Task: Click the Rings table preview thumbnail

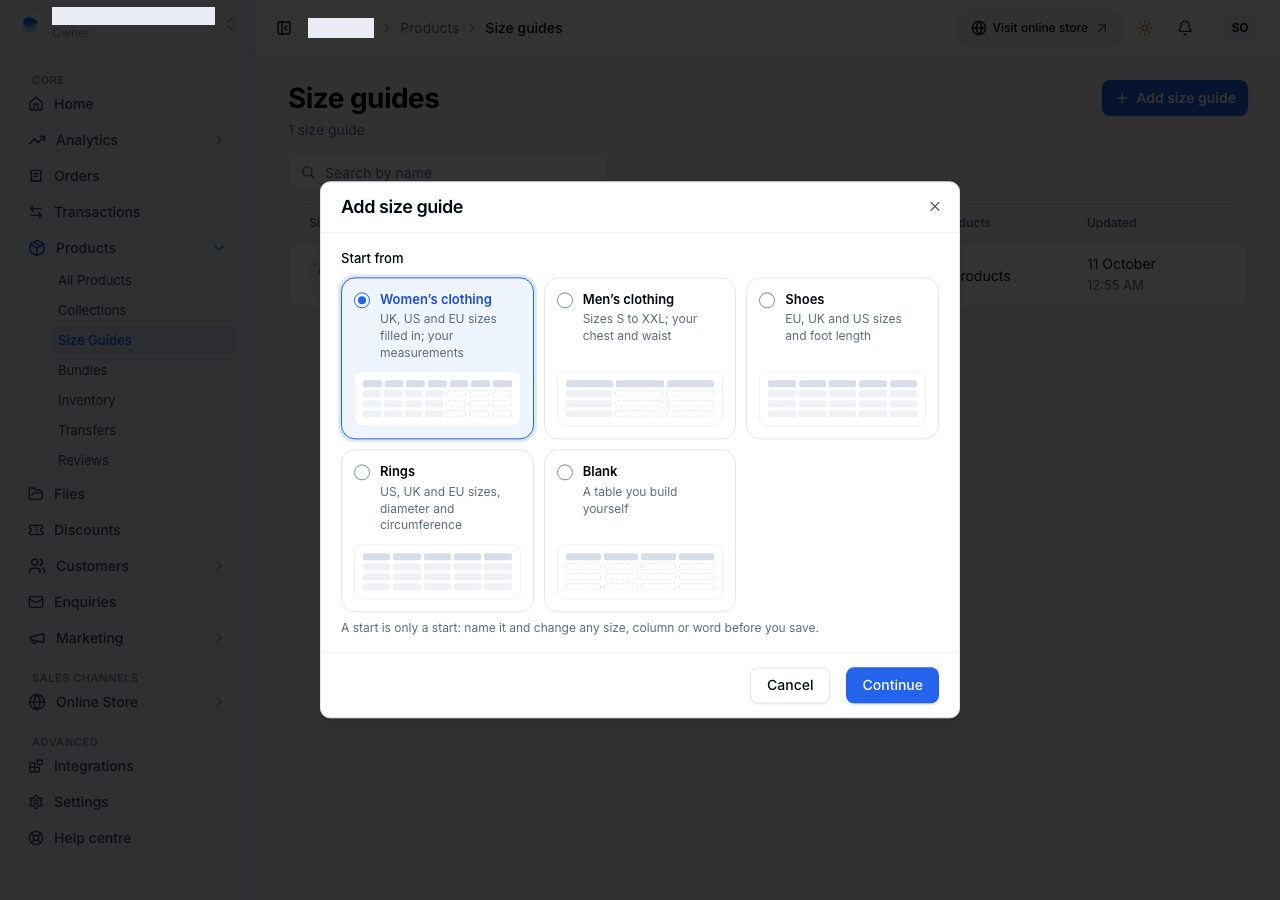Action: click(x=437, y=571)
